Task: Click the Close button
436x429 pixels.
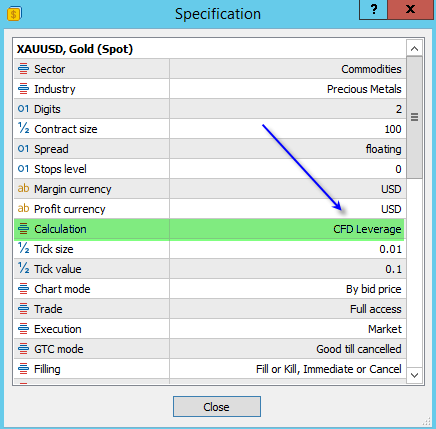Action: tap(217, 406)
